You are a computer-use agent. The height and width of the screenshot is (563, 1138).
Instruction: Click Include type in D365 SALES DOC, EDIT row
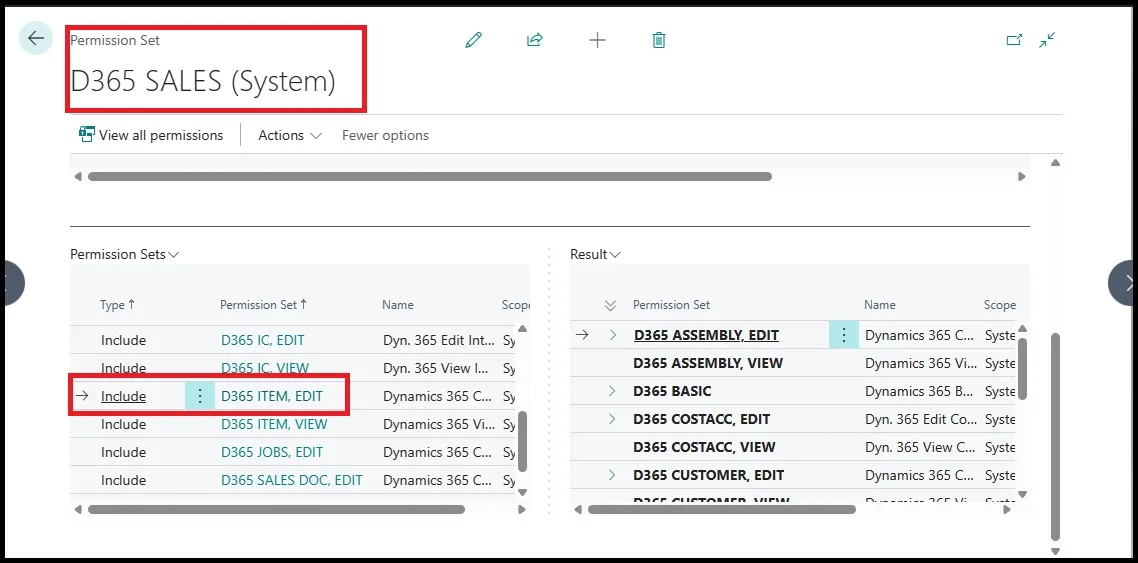pos(123,480)
